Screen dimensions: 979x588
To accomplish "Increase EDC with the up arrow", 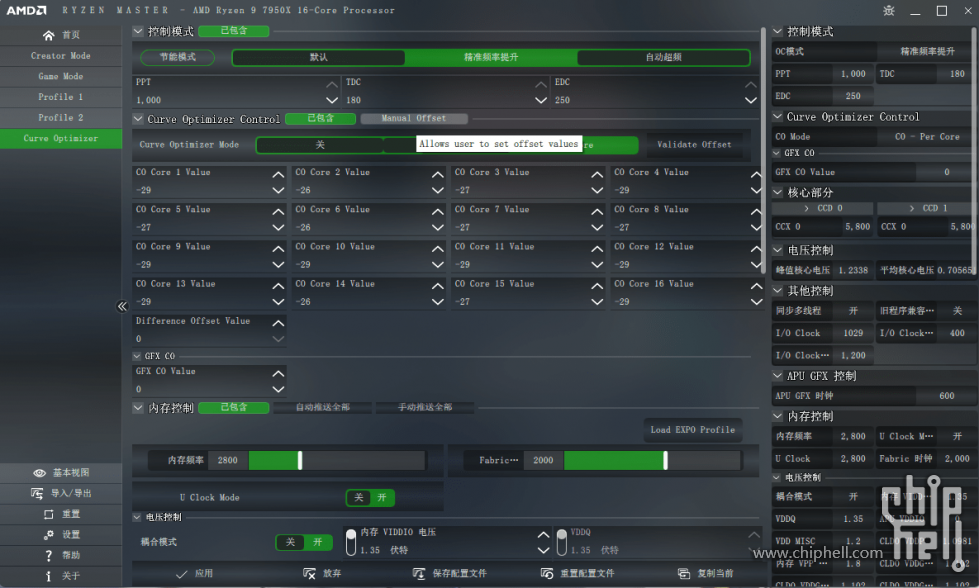I will (750, 84).
